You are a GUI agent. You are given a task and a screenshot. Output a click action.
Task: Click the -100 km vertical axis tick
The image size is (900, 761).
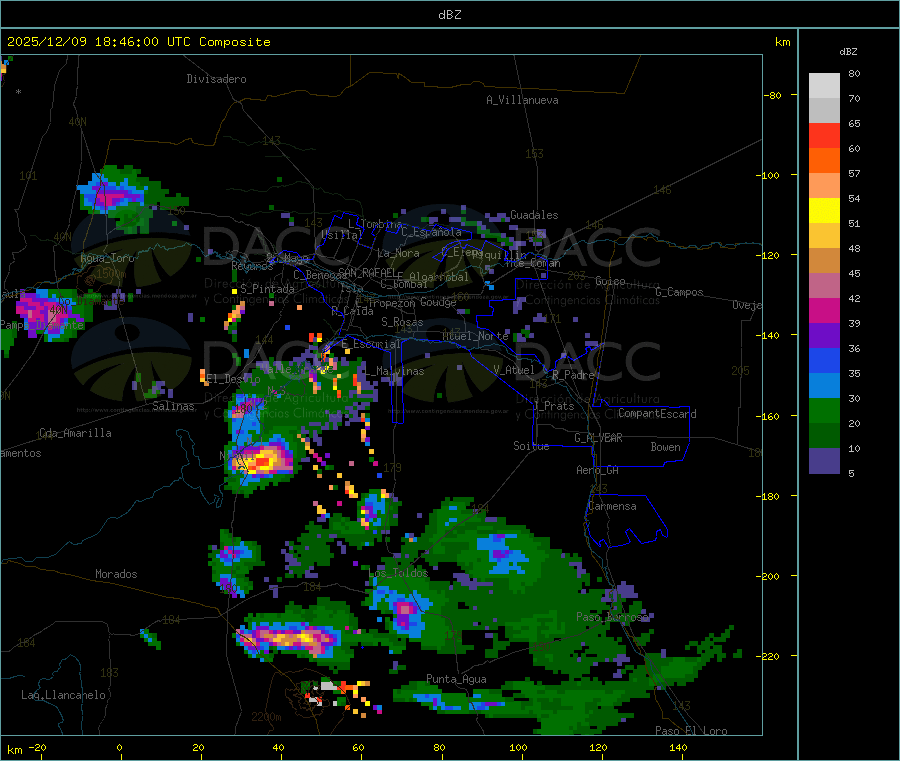click(x=768, y=175)
